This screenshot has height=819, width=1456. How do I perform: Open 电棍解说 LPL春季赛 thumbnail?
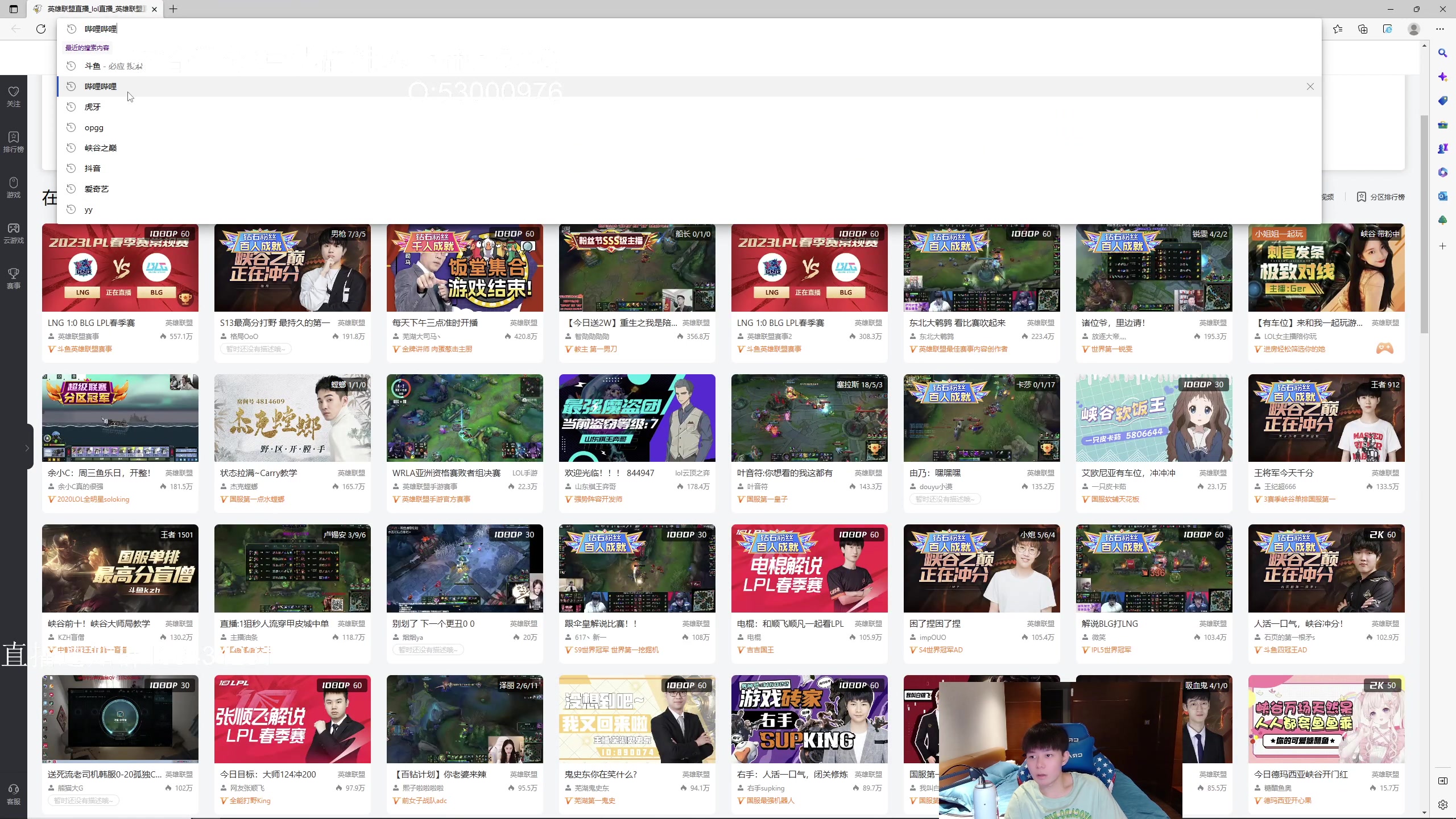click(809, 569)
